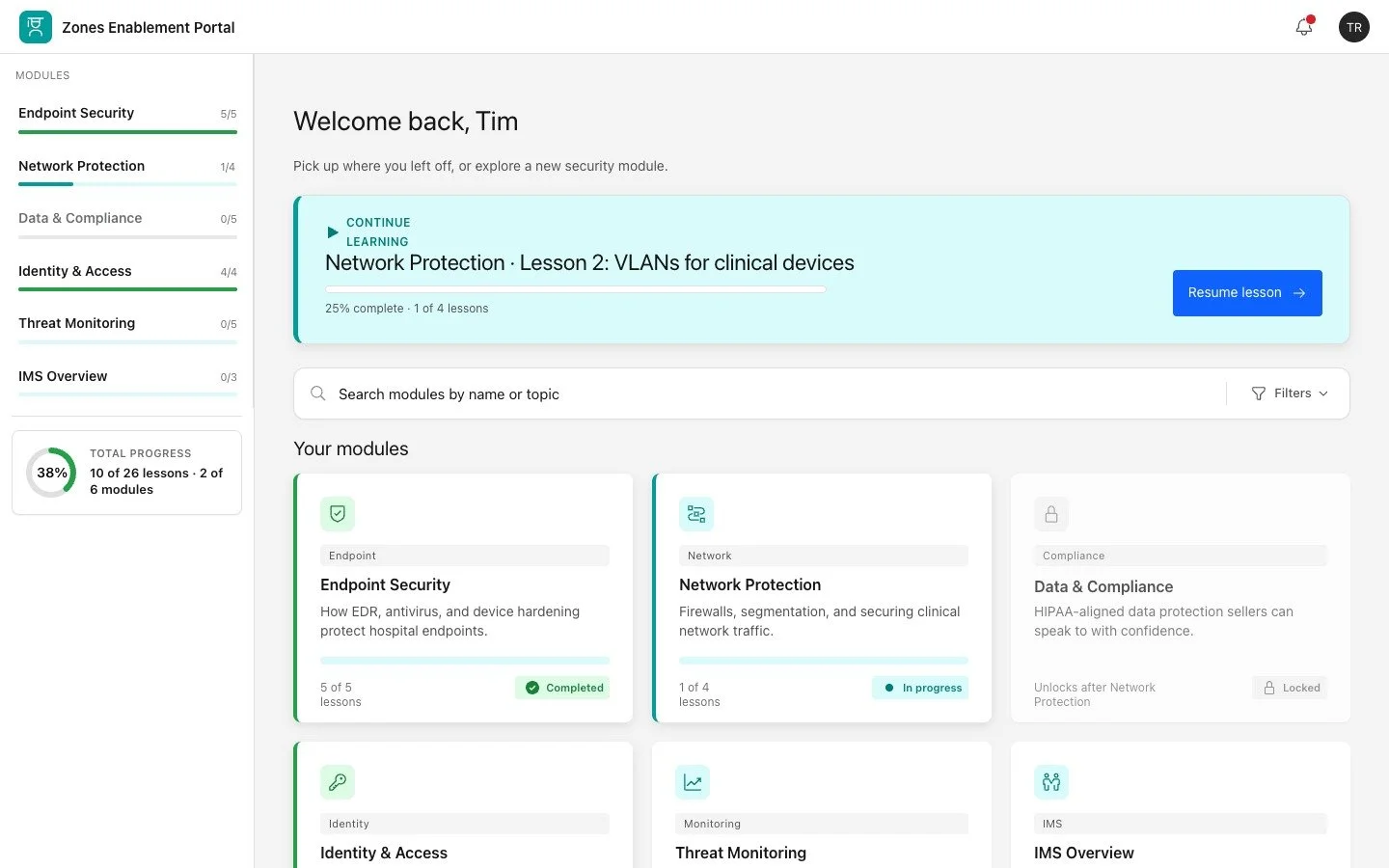Click the Network Protection card progress bar
Screen dimensions: 1389x868
click(824, 661)
